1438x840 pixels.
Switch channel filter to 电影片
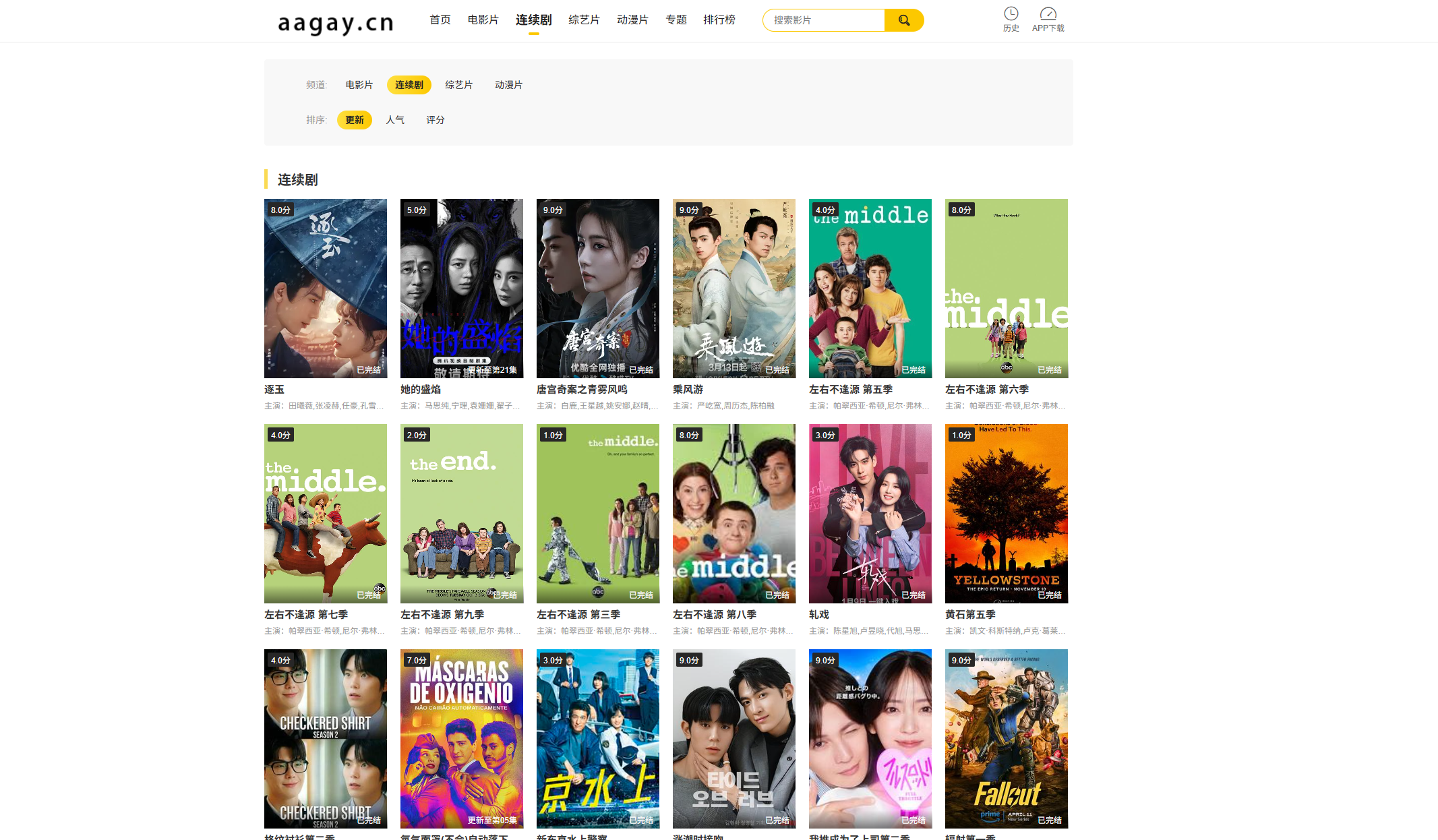point(359,85)
